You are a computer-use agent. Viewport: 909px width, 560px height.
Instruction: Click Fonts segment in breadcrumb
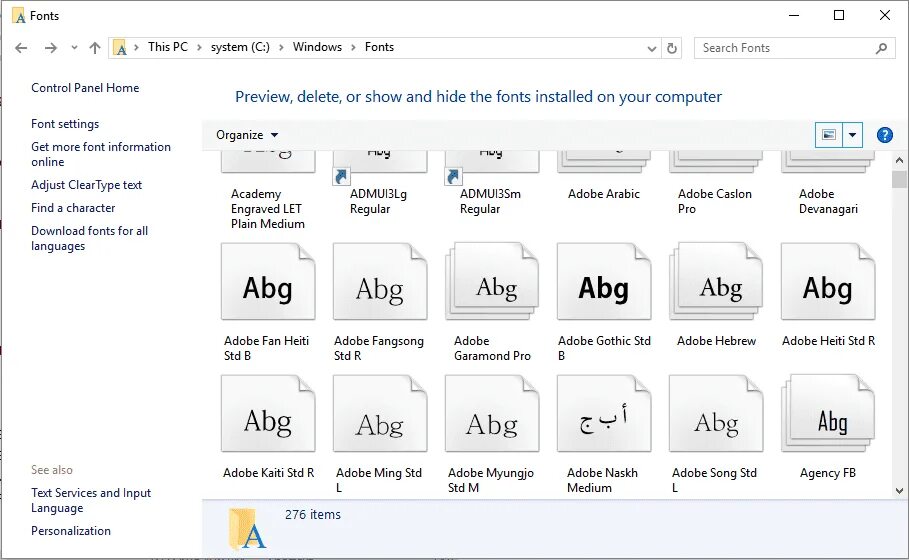pyautogui.click(x=379, y=47)
